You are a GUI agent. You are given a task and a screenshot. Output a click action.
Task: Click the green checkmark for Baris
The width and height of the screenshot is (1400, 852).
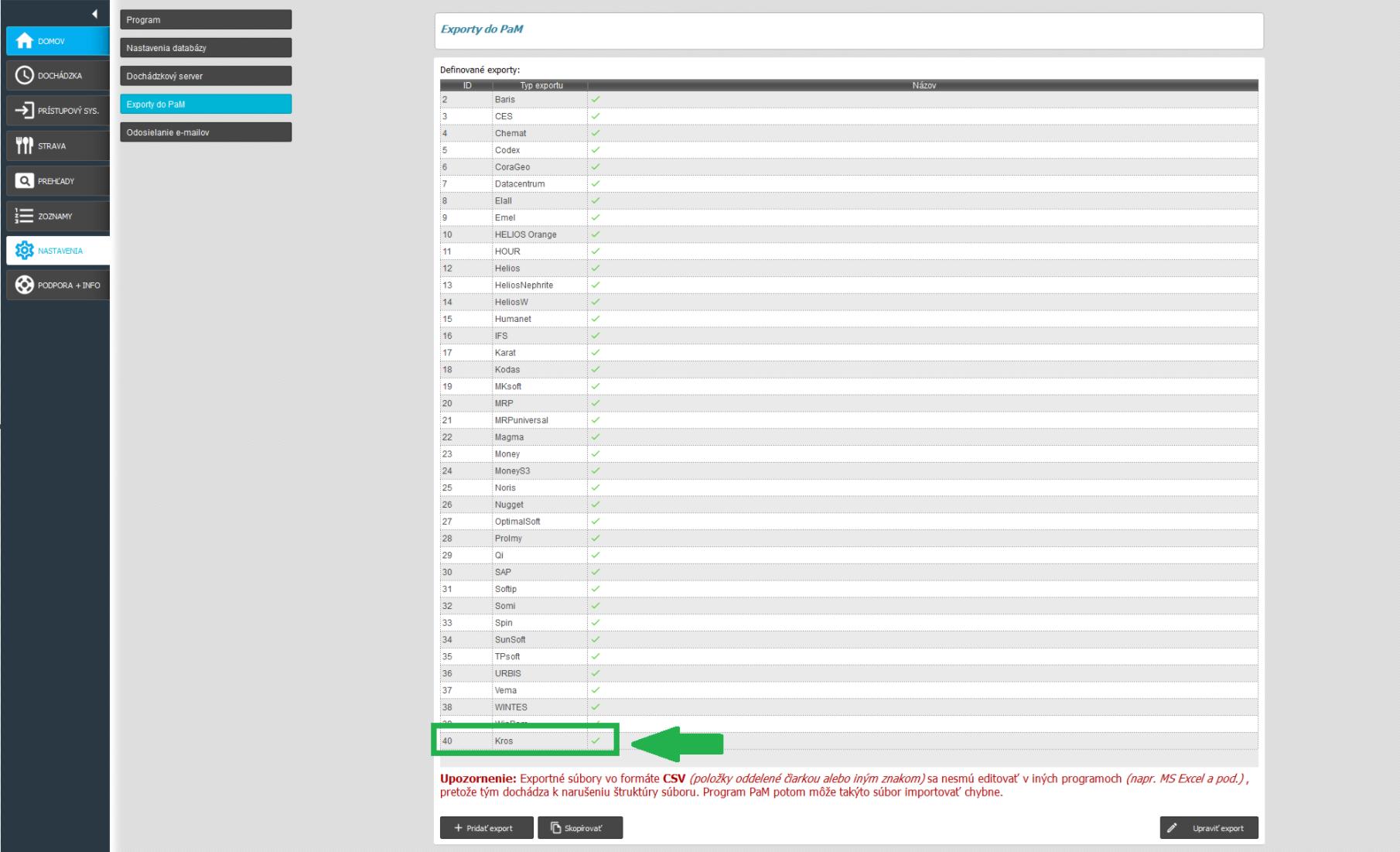pos(596,100)
